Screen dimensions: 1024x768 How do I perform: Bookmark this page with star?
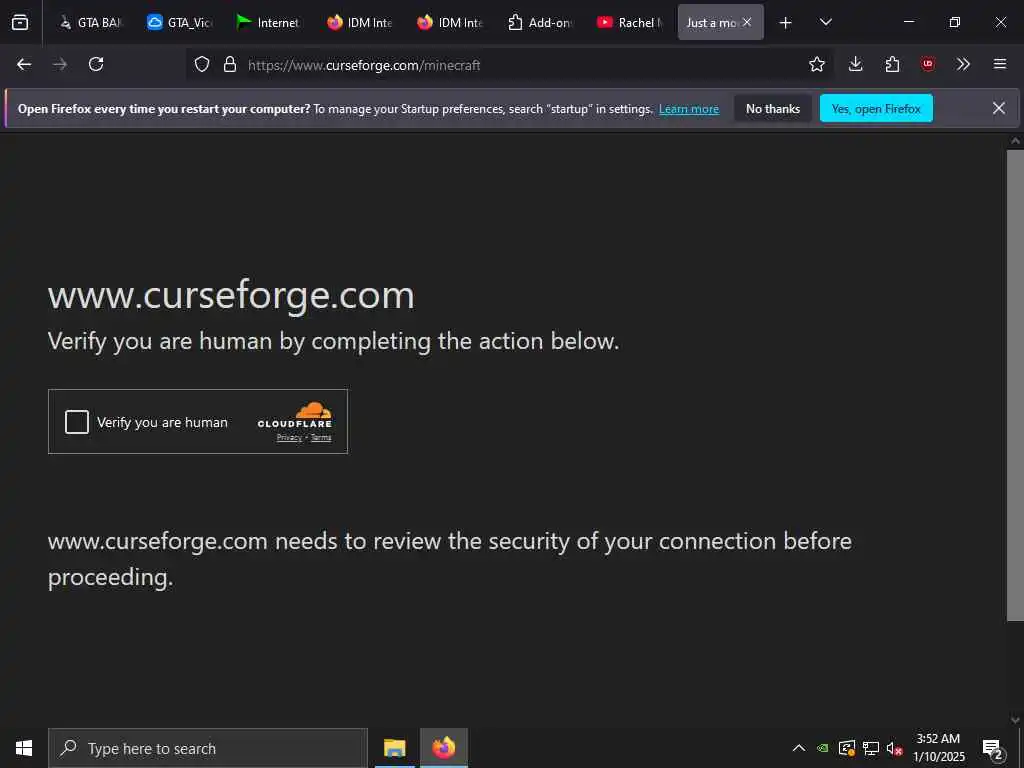[x=816, y=64]
